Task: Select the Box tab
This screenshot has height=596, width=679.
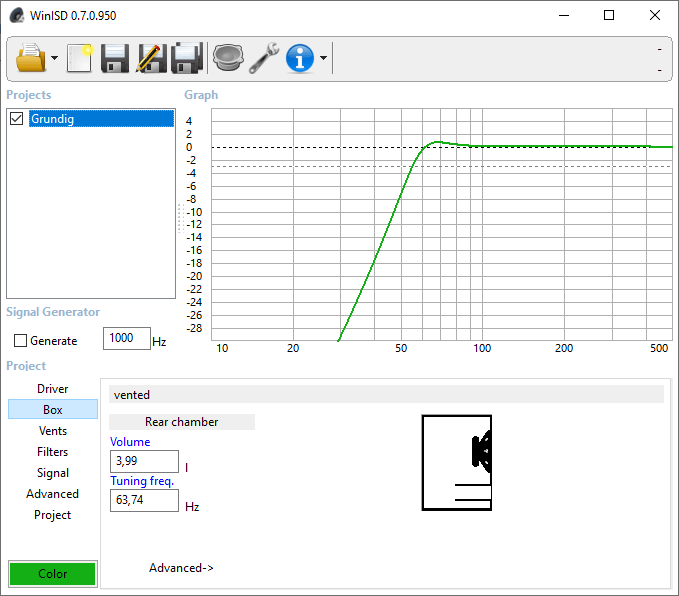Action: click(x=53, y=409)
